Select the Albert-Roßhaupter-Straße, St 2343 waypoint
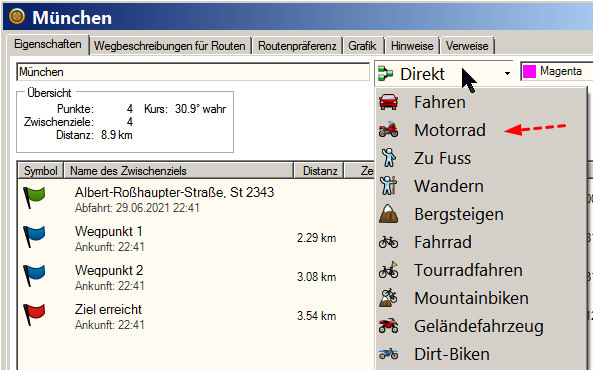593x370 pixels. (x=174, y=192)
